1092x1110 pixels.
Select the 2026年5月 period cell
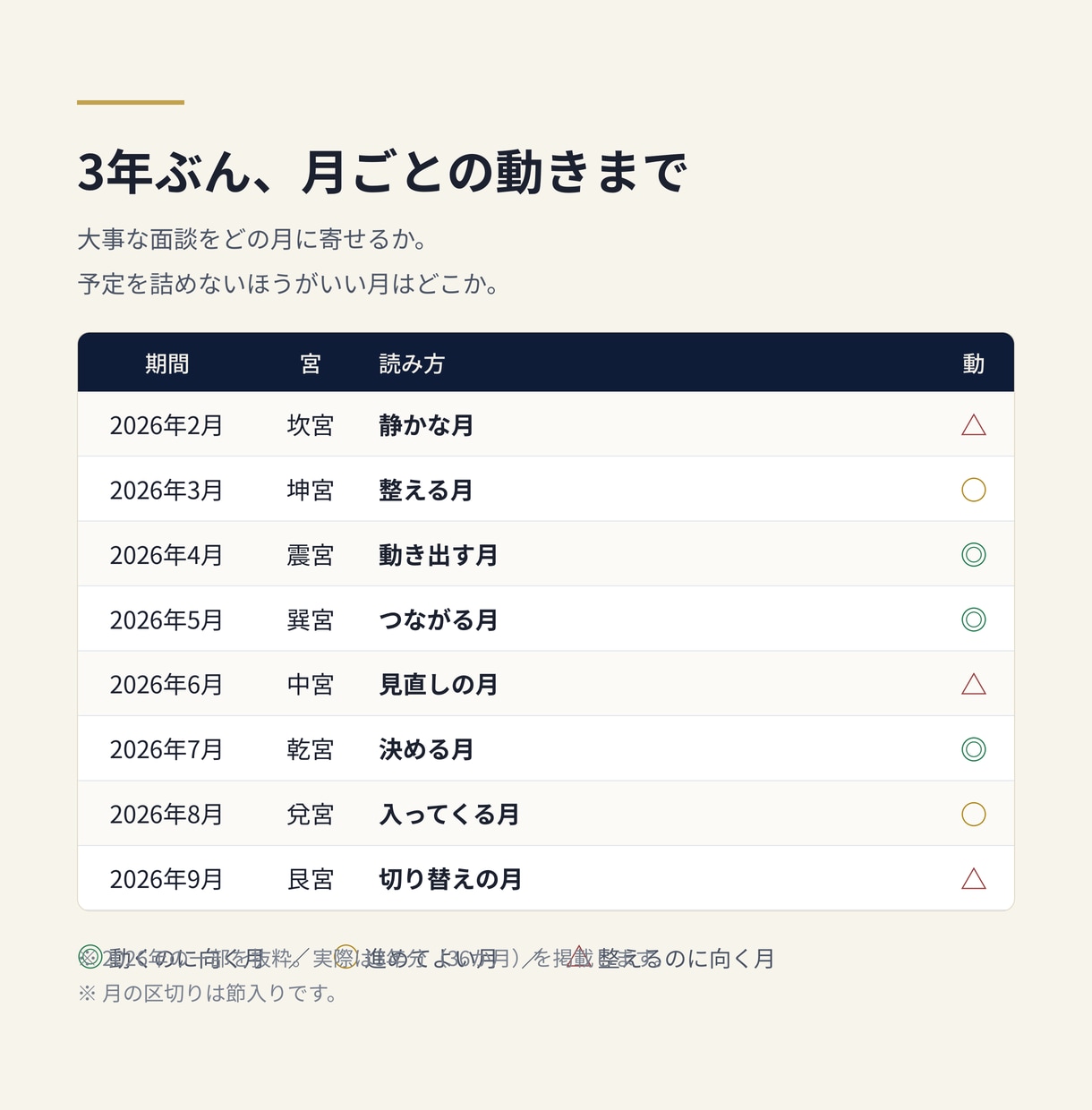(x=166, y=620)
